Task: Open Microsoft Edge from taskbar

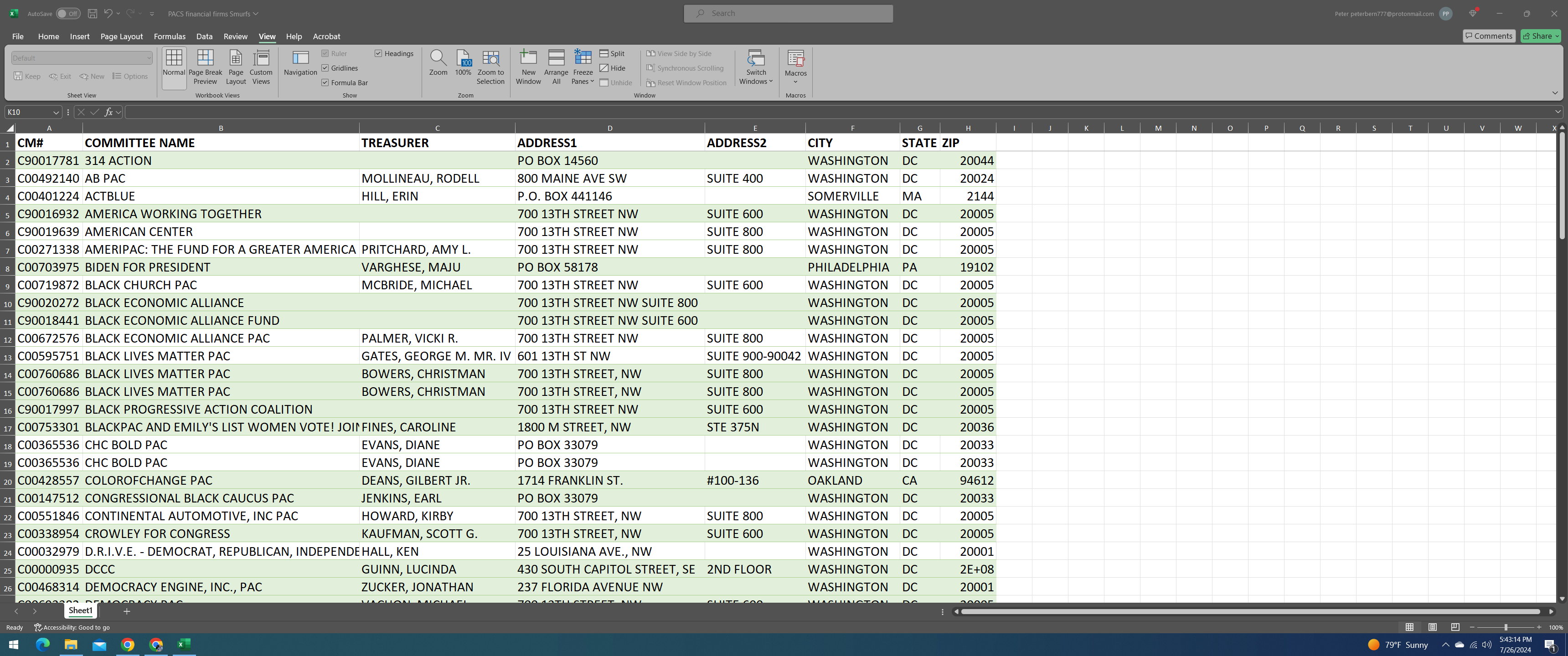Action: coord(42,645)
